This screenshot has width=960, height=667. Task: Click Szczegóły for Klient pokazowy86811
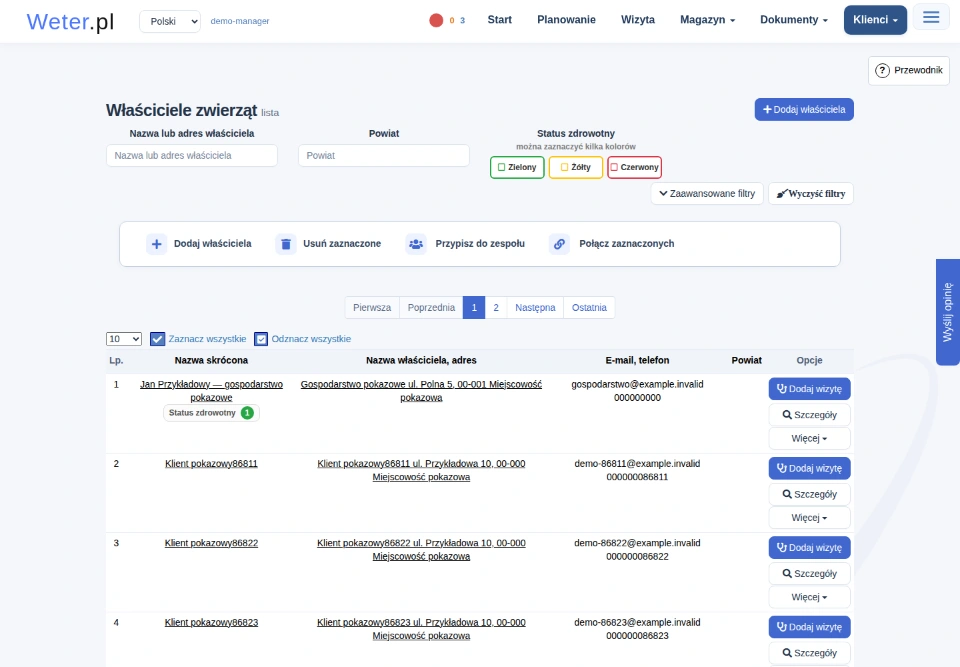pos(809,494)
